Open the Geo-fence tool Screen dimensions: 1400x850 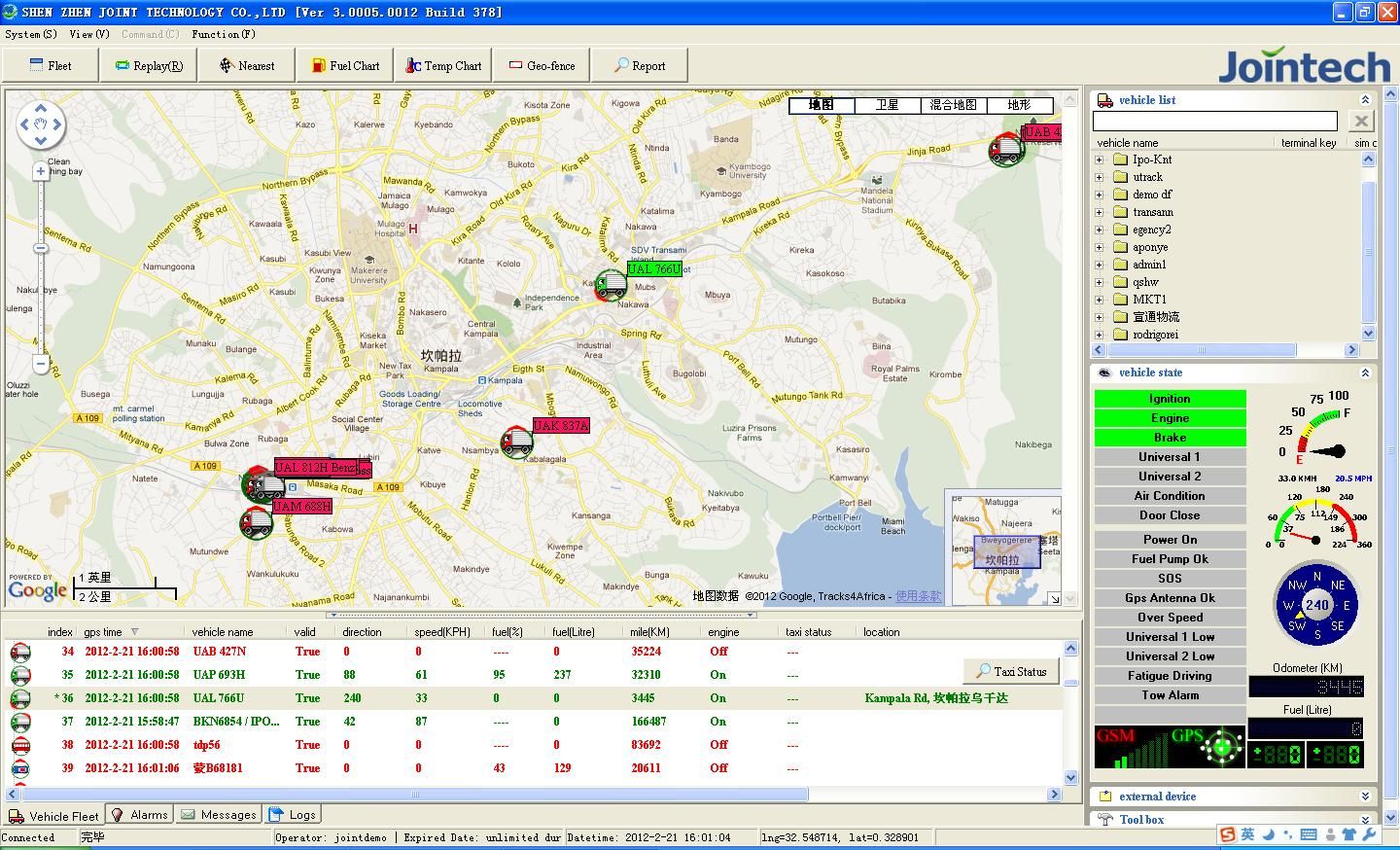542,66
